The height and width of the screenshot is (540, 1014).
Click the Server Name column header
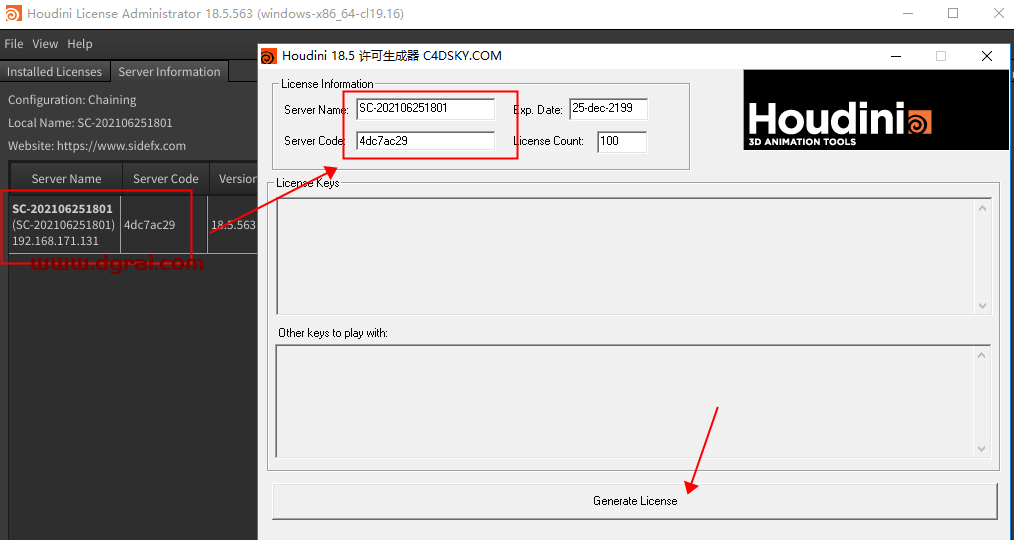click(x=66, y=179)
